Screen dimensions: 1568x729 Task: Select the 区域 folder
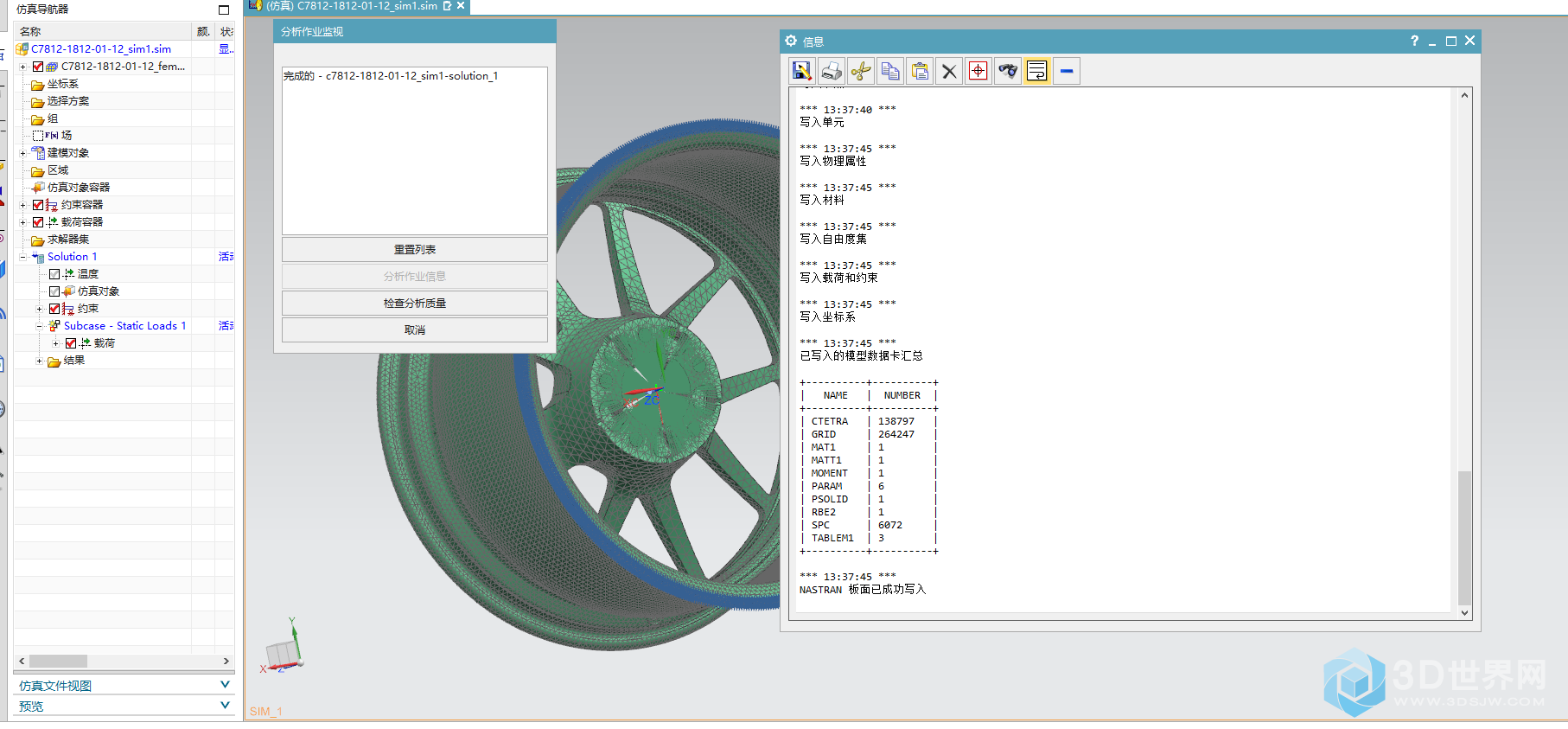58,170
